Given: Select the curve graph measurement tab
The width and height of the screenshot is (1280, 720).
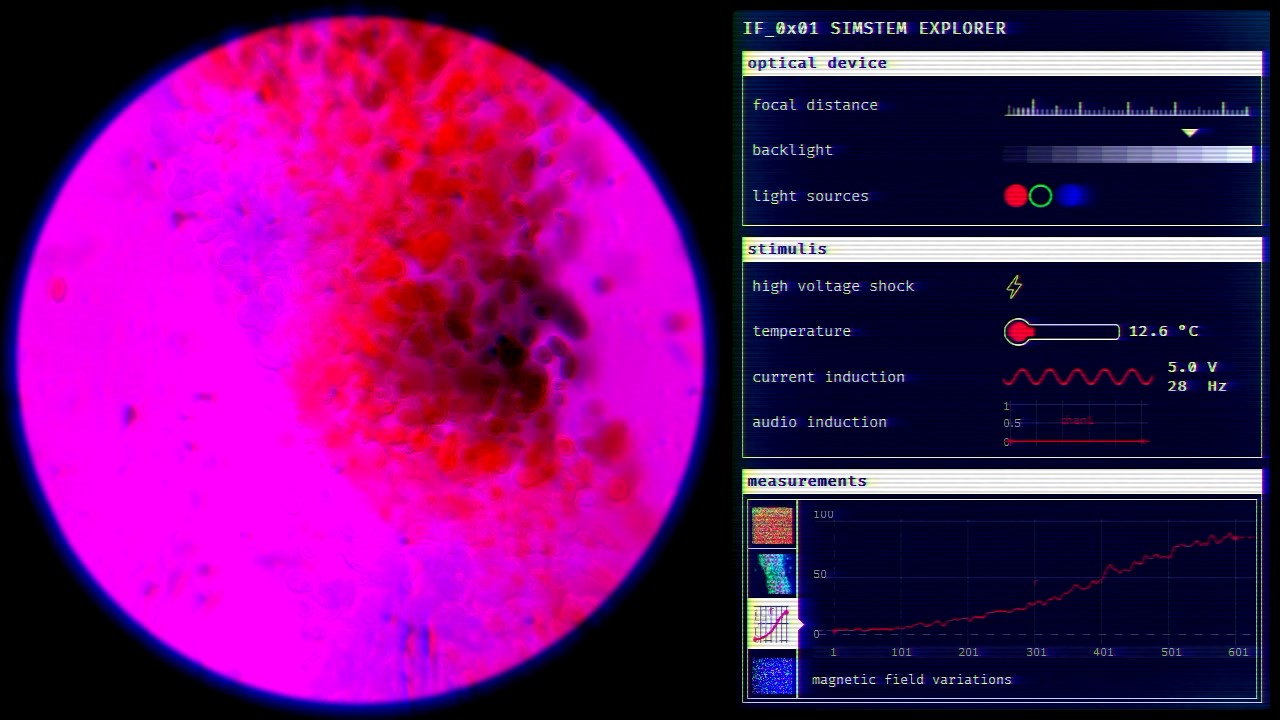Looking at the screenshot, I should pyautogui.click(x=772, y=624).
